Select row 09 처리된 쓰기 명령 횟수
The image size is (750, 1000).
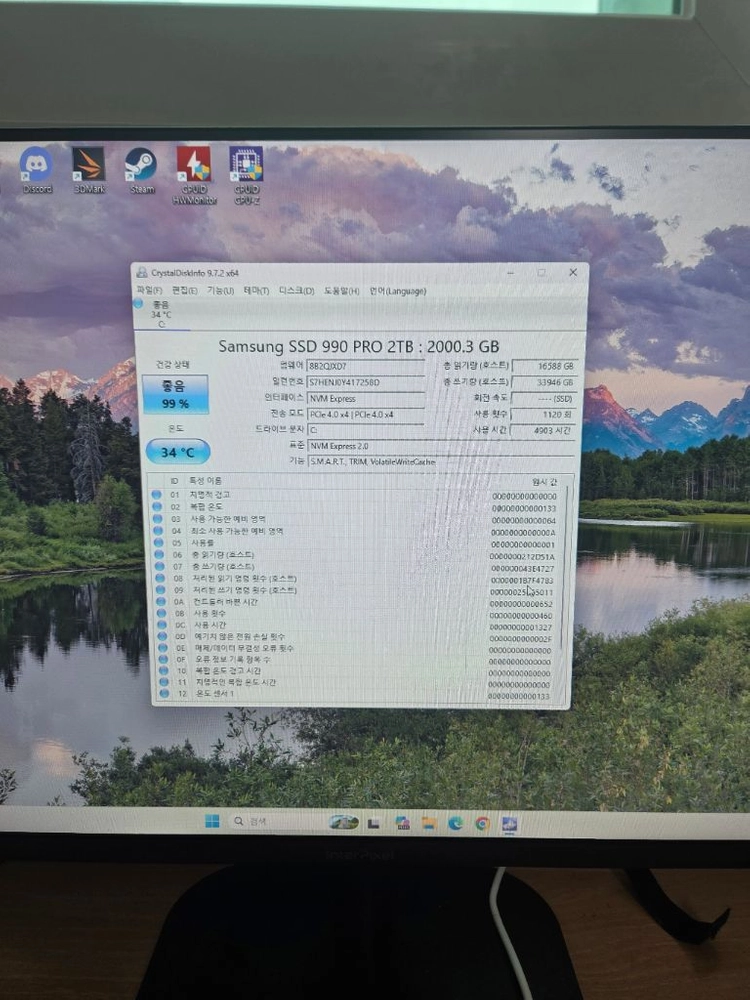pos(356,591)
